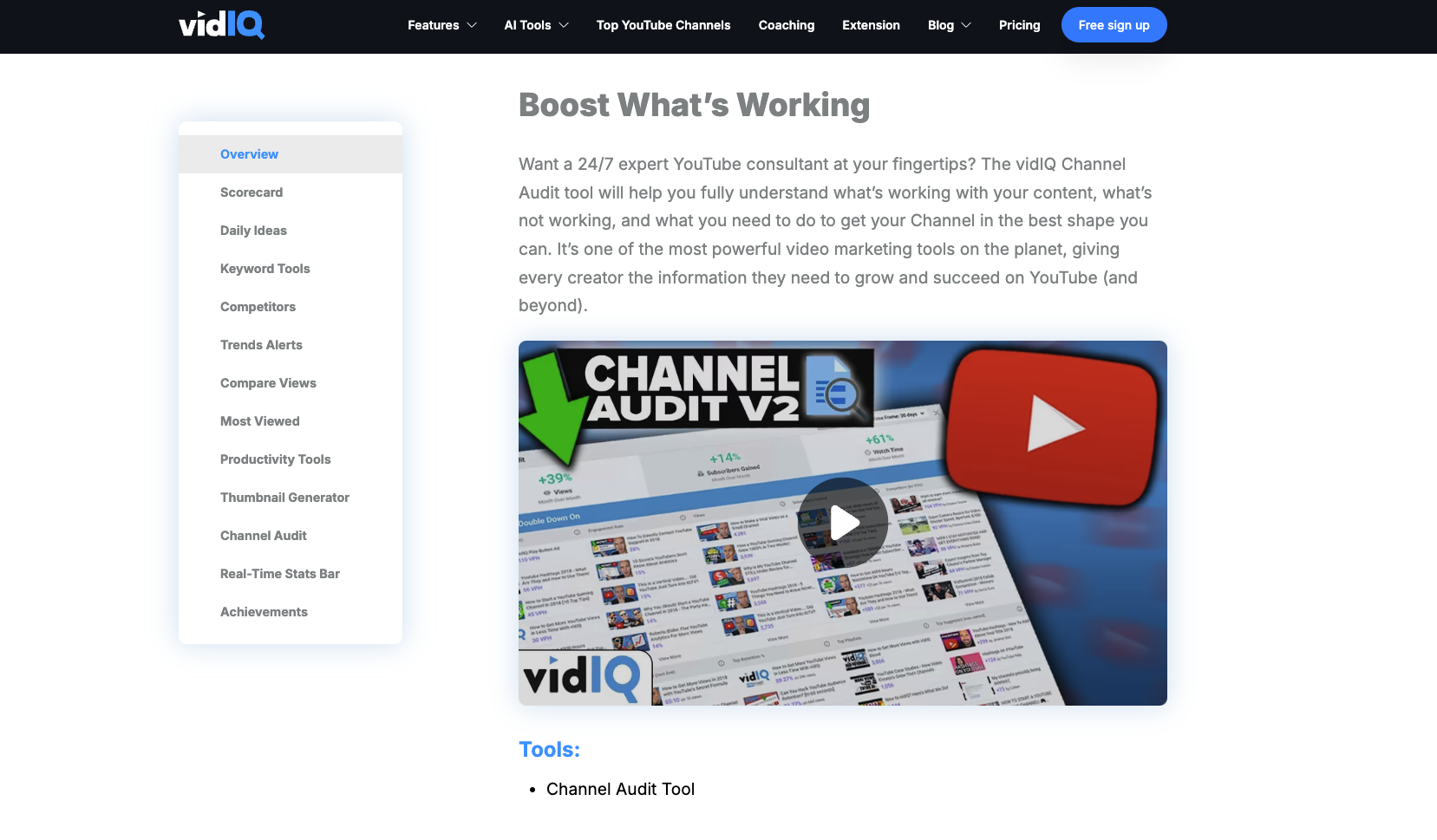Select Overview in the sidebar

click(x=291, y=154)
